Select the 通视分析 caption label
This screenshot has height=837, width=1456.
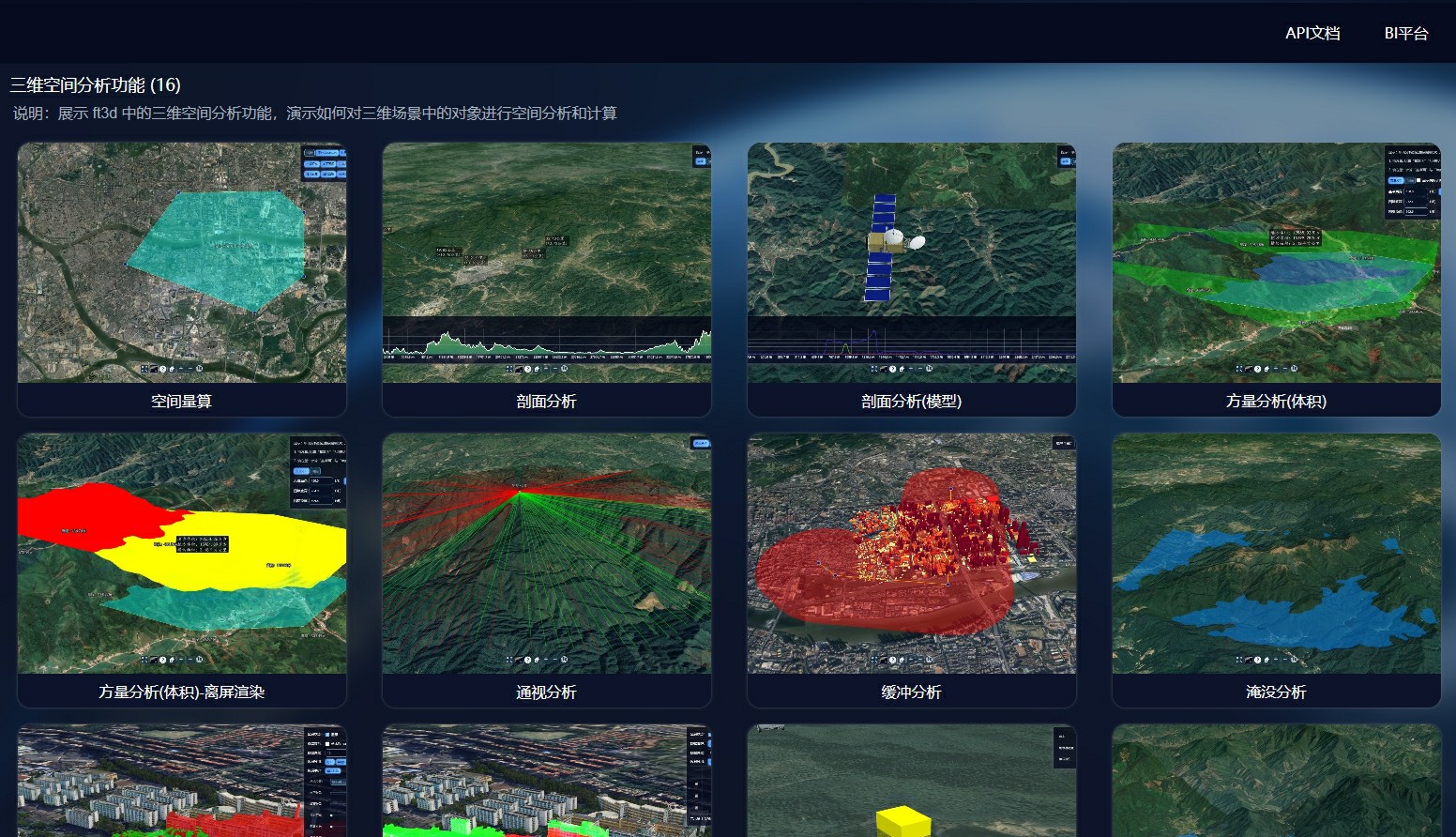click(x=546, y=692)
